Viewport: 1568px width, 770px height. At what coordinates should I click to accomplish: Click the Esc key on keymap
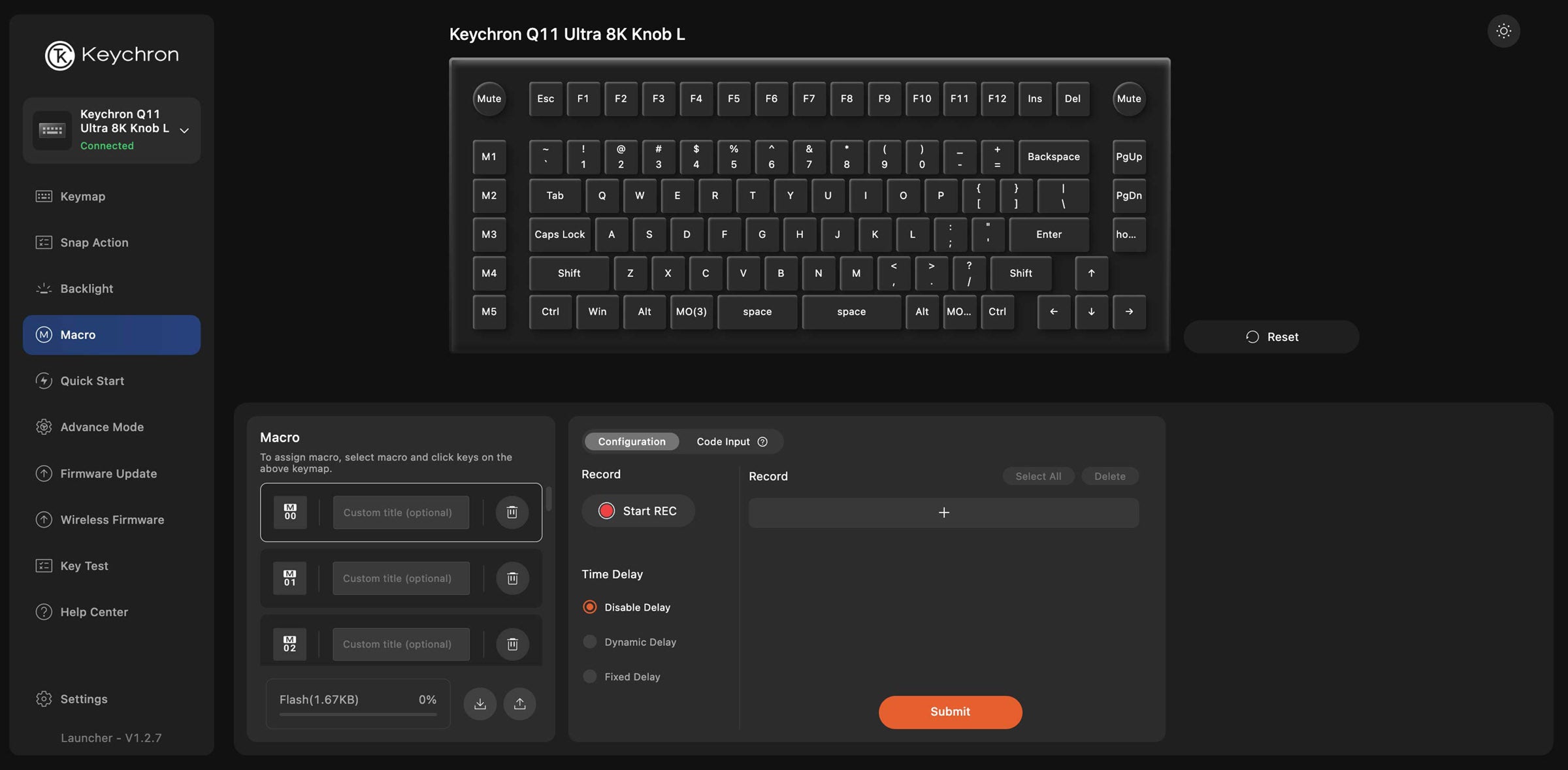[546, 99]
